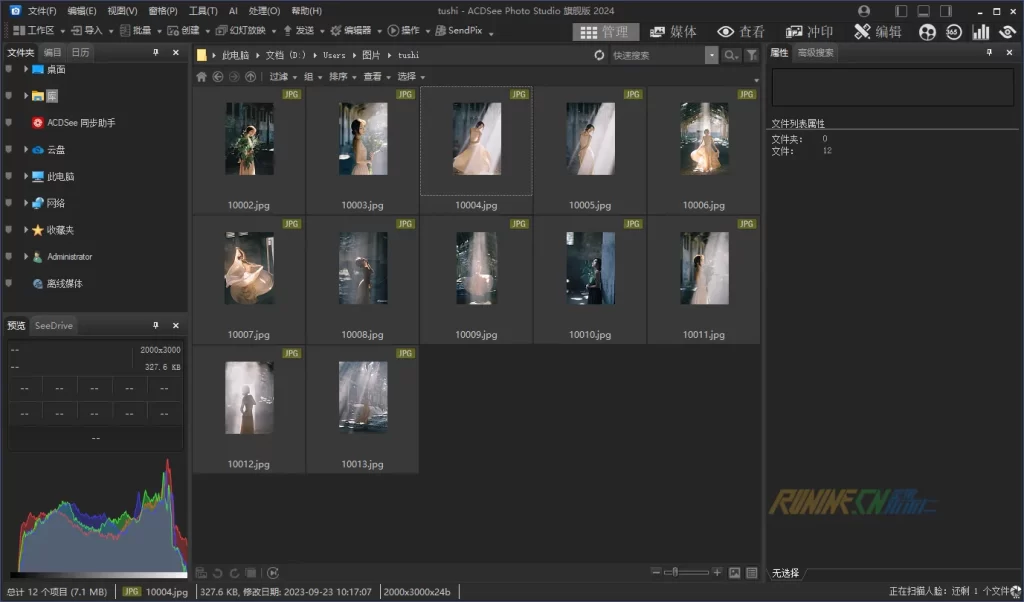
Task: Click the 365 icon in the mode bar
Action: click(x=954, y=32)
